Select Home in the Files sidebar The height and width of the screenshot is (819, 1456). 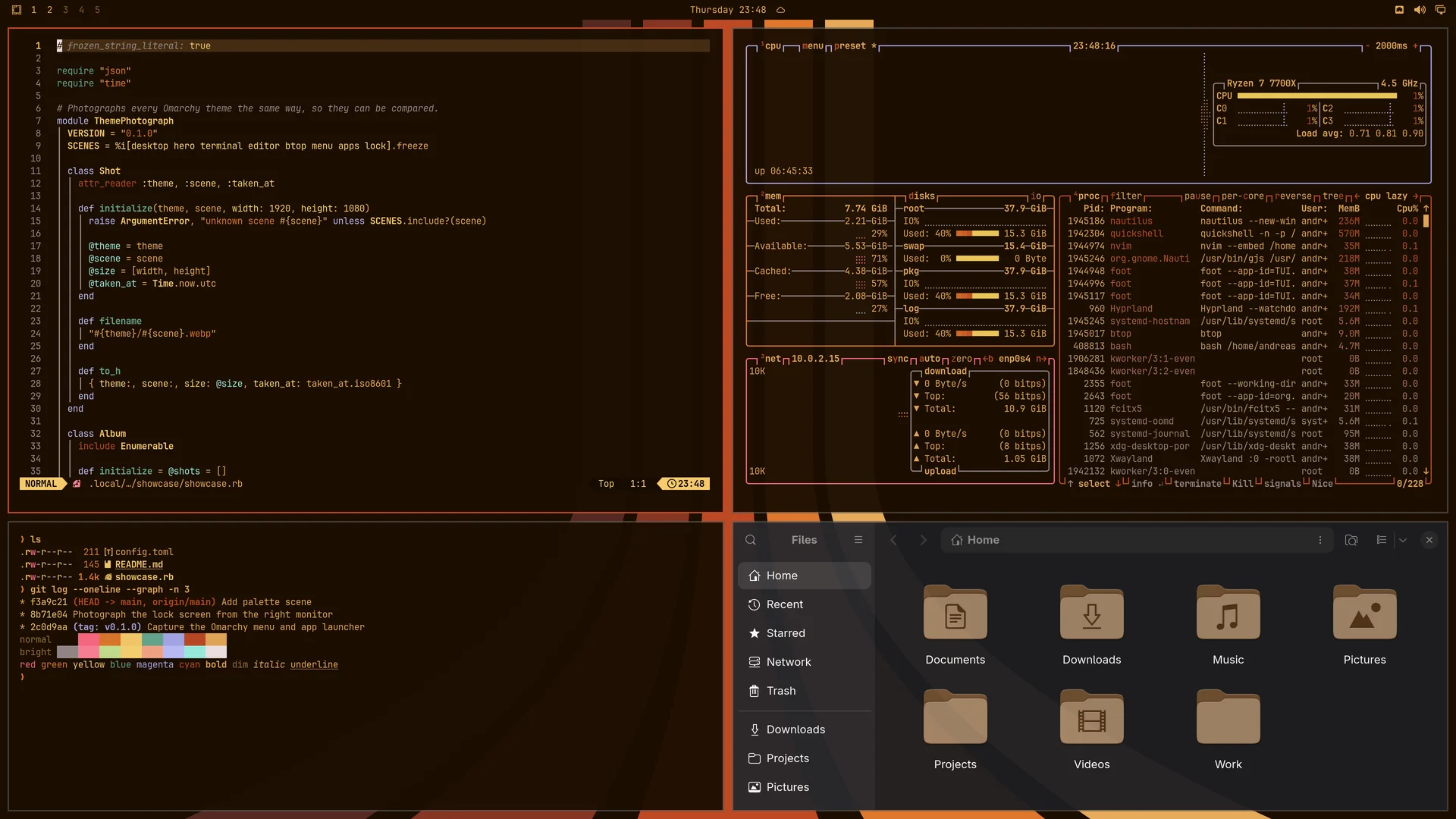pos(805,576)
